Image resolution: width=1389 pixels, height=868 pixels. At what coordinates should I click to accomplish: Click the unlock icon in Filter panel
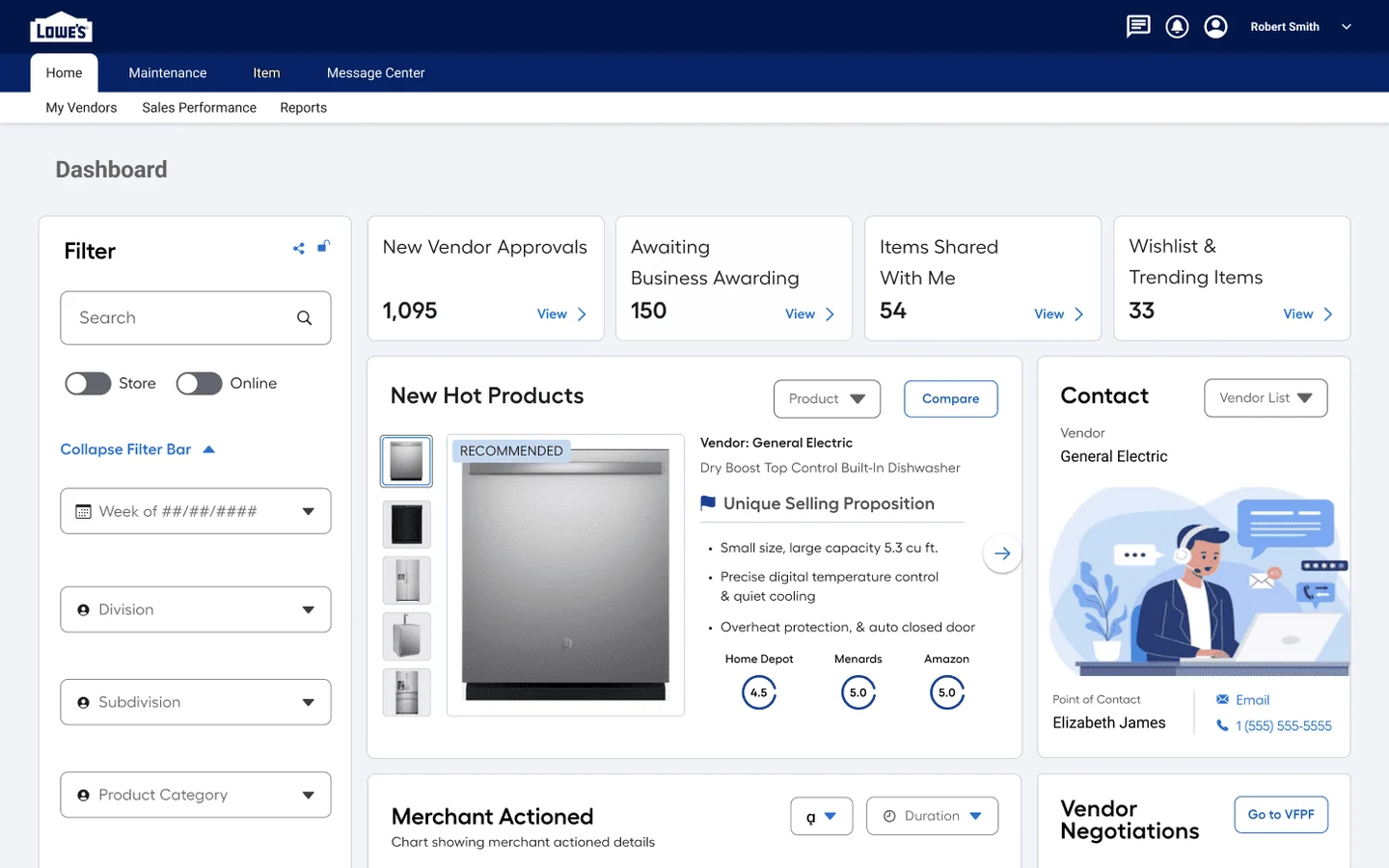point(324,246)
